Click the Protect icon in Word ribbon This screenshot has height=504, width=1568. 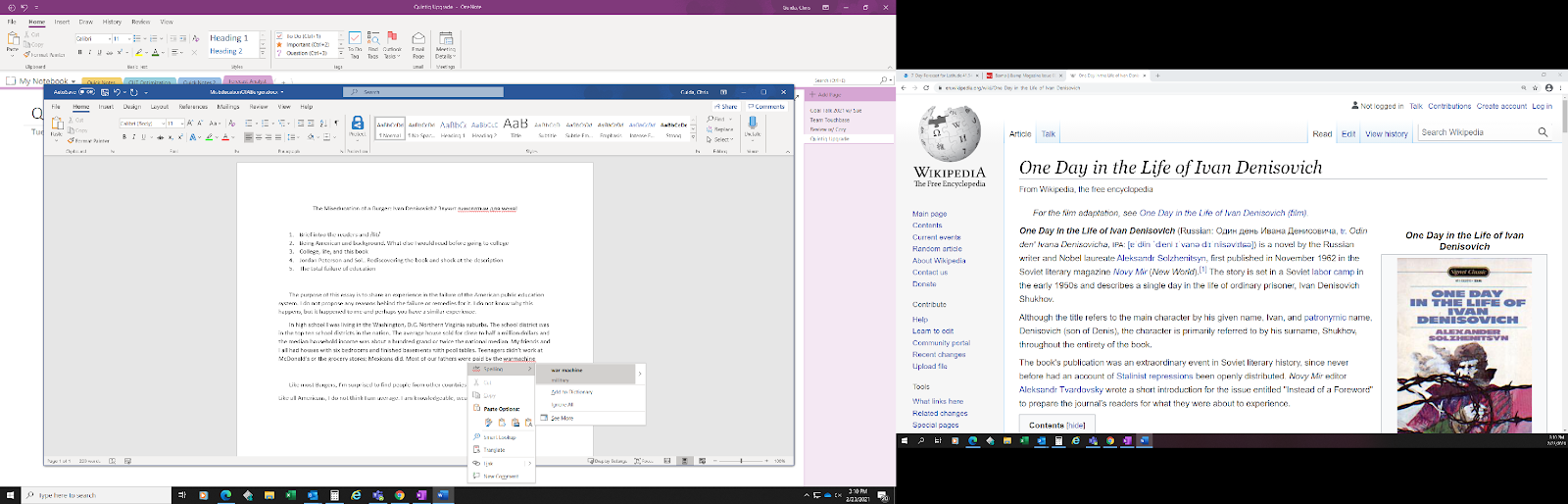357,126
